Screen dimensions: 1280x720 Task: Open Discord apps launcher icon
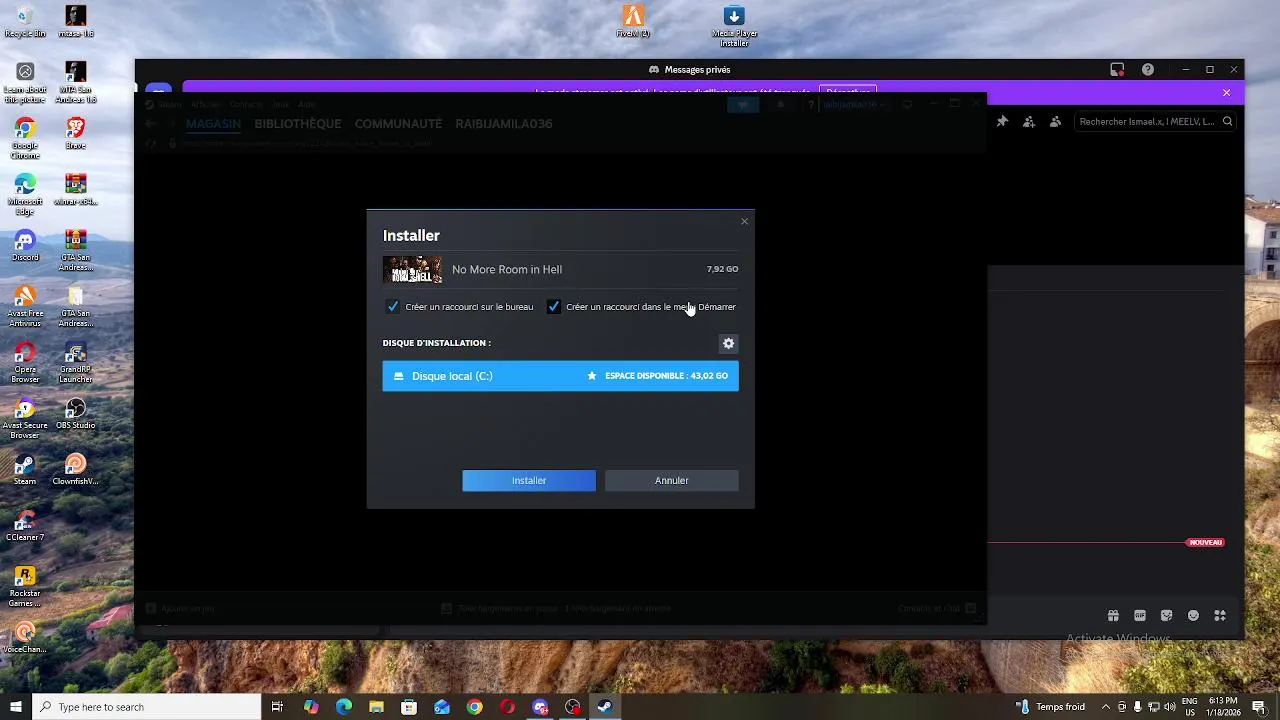tap(1220, 616)
